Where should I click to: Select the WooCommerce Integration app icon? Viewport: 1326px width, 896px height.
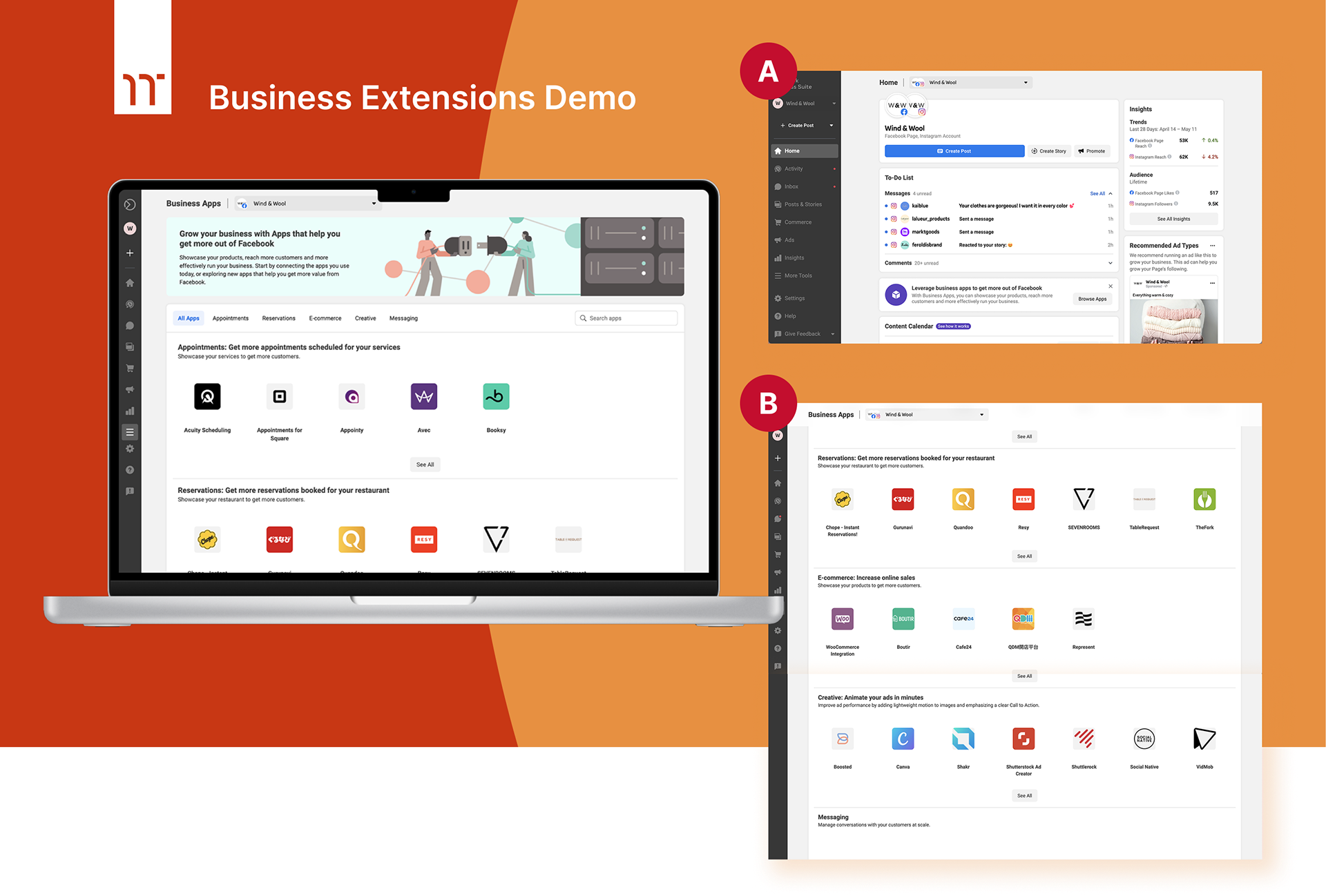(x=842, y=619)
